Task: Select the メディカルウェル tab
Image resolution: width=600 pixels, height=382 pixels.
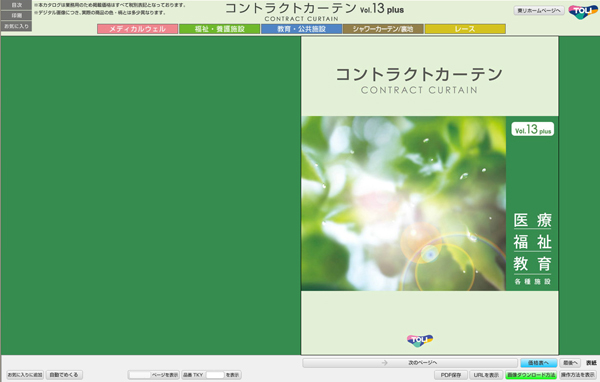Action: click(137, 29)
